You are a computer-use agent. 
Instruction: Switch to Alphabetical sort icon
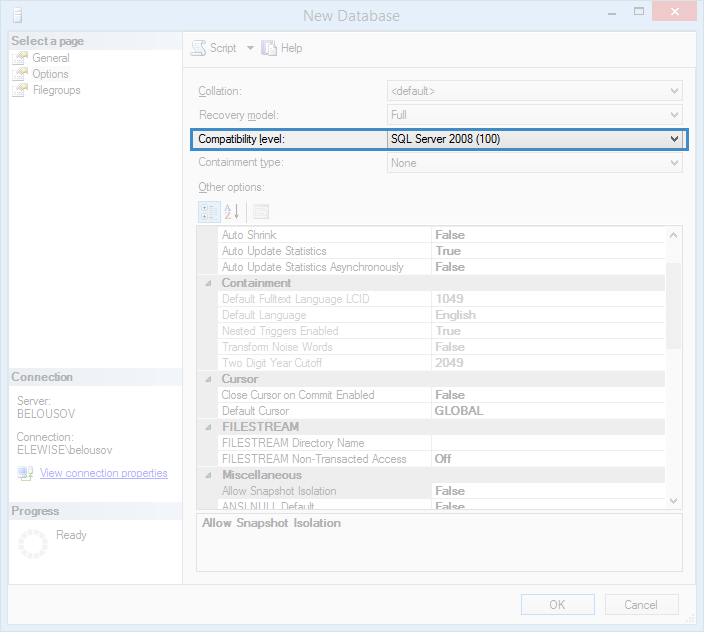click(232, 211)
